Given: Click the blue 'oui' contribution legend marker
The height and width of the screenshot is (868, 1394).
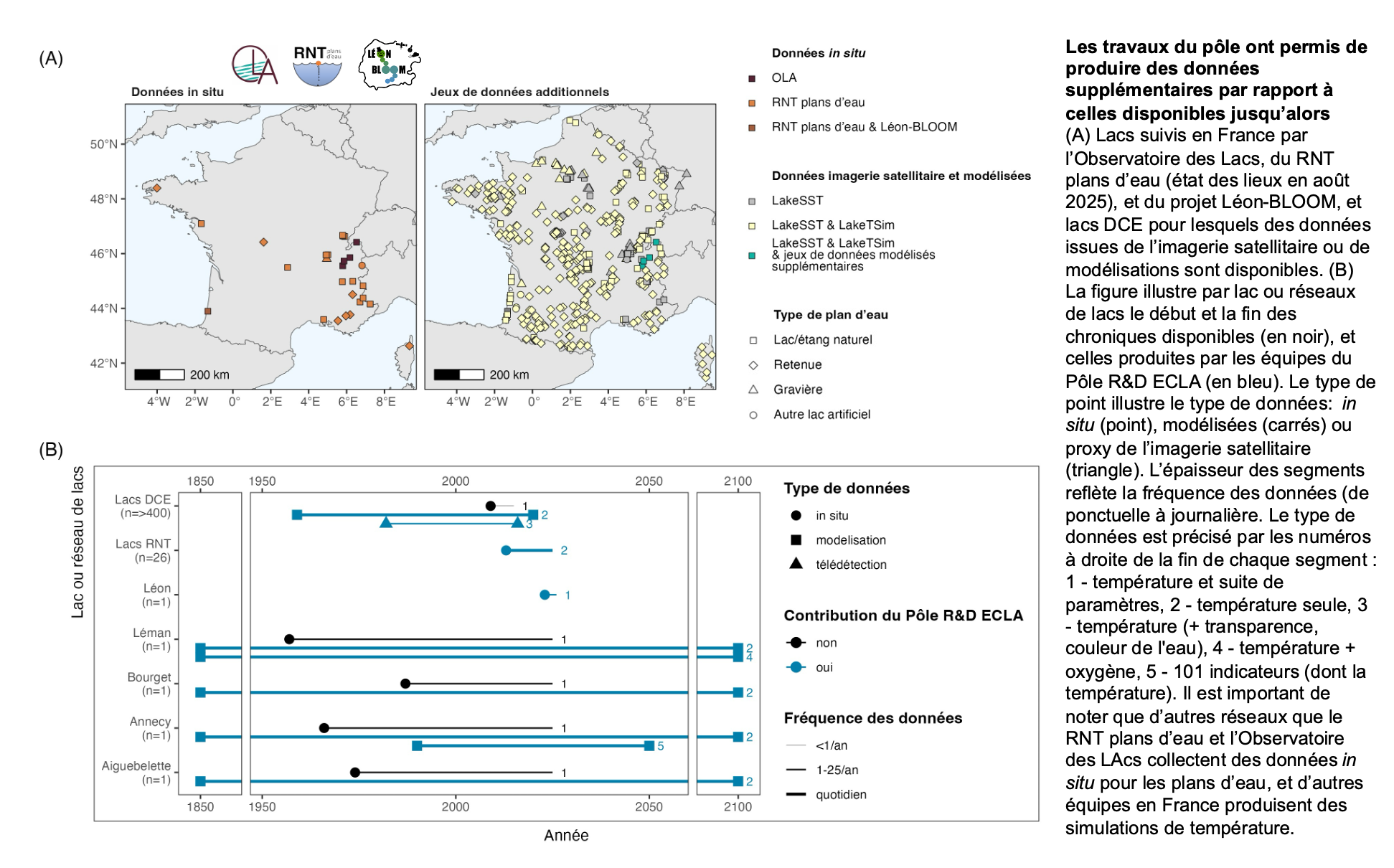Looking at the screenshot, I should (x=796, y=668).
